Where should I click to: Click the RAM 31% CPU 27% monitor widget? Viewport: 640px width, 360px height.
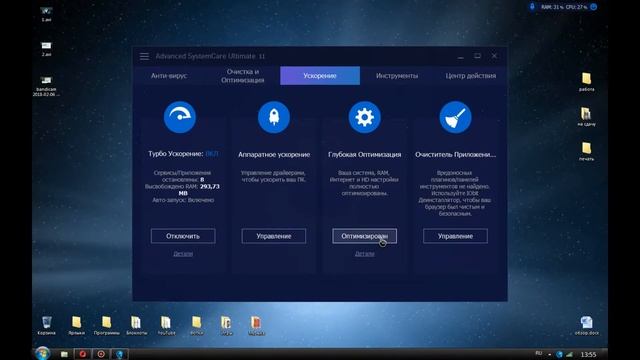coord(564,7)
